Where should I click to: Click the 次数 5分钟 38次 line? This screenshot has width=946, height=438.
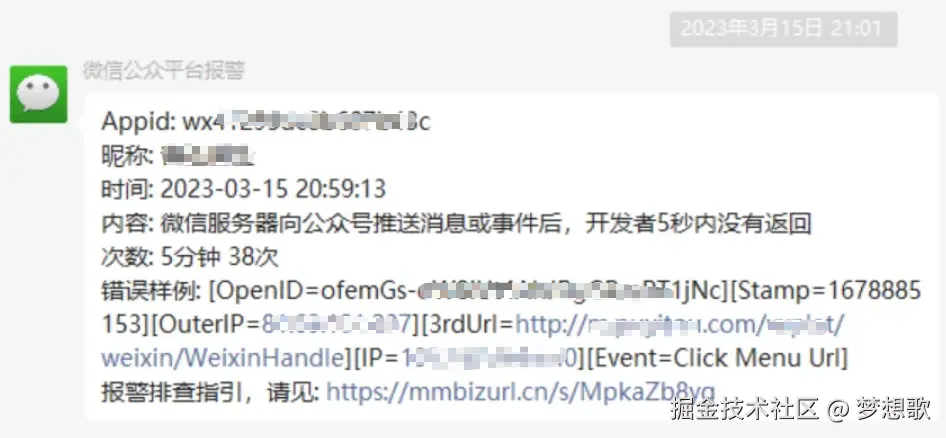tap(190, 258)
